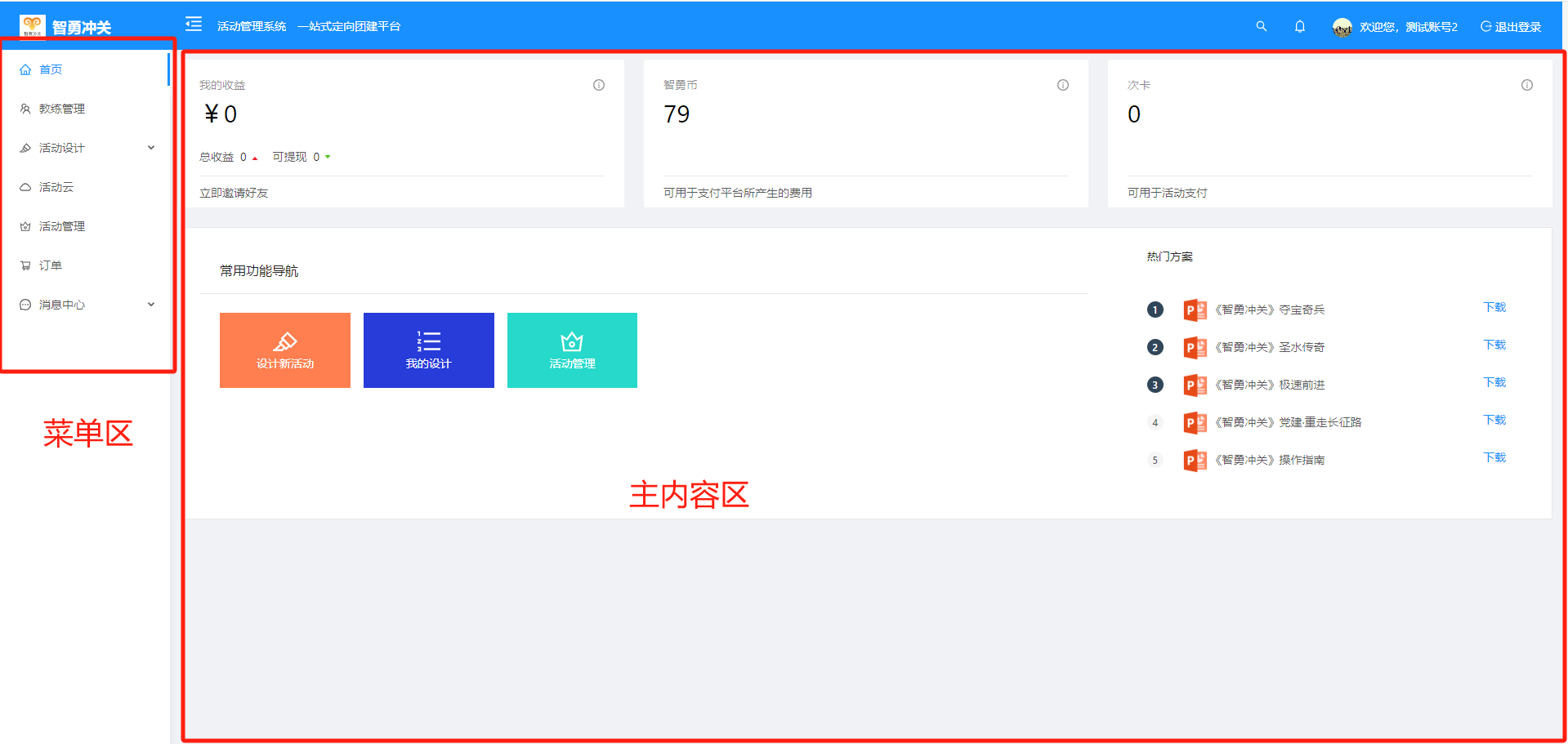Download 《智勇冲关》圣水传奇 via its 下载 link
The height and width of the screenshot is (744, 1568).
(x=1494, y=344)
